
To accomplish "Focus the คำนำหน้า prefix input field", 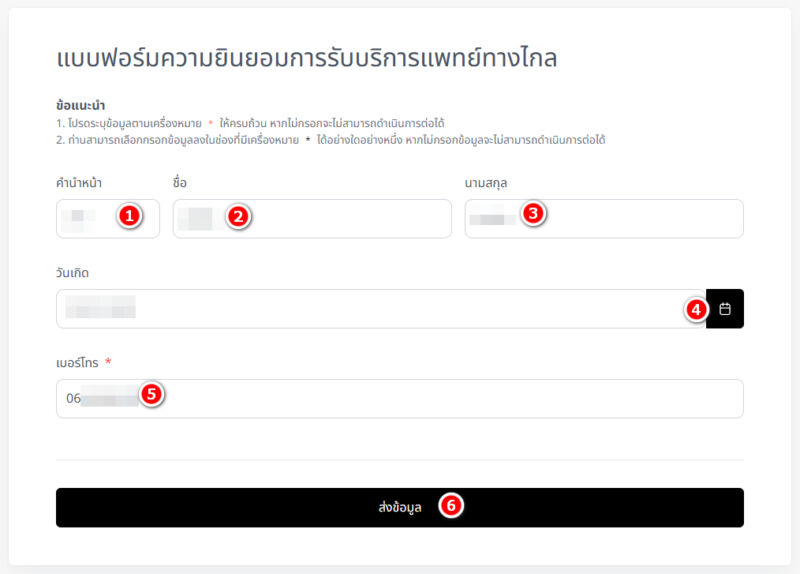I will (90, 218).
